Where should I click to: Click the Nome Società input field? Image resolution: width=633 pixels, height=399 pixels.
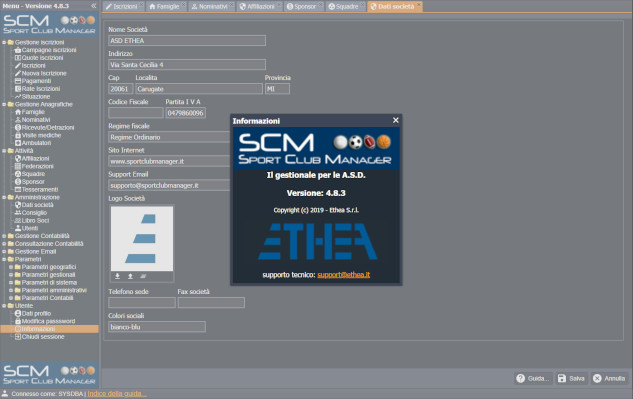pos(187,40)
